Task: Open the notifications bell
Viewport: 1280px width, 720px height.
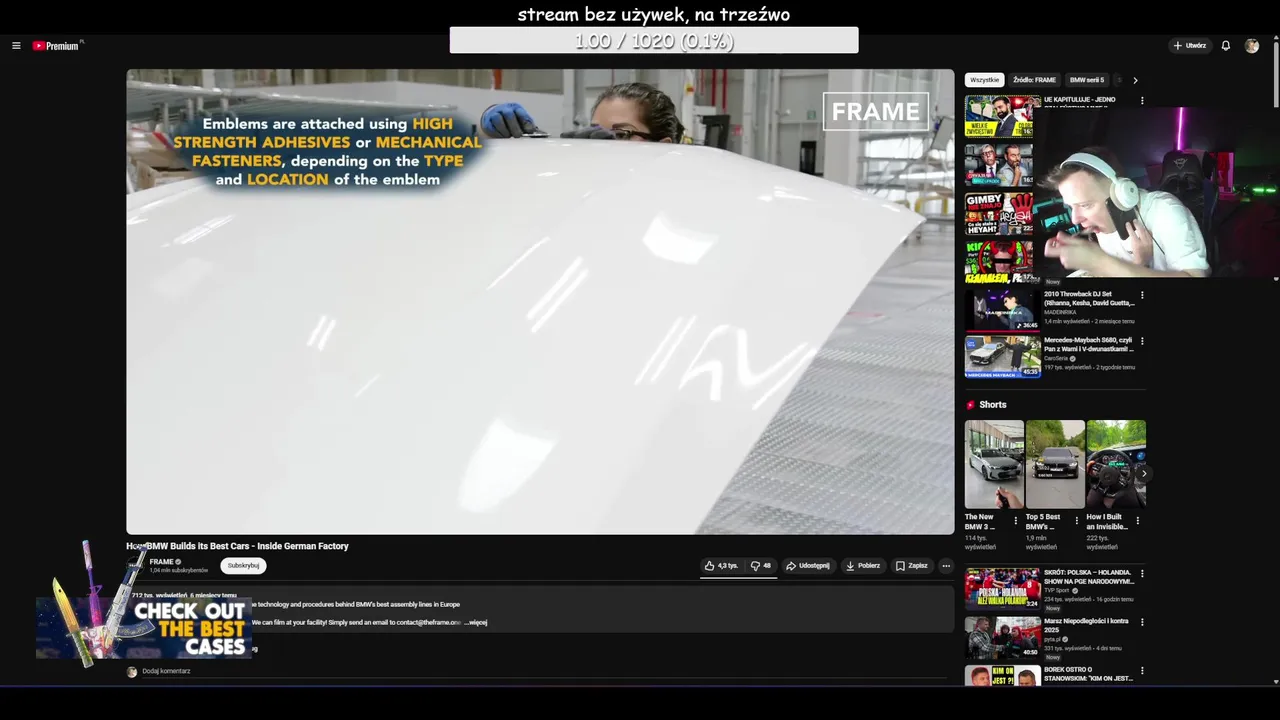Action: 1225,46
